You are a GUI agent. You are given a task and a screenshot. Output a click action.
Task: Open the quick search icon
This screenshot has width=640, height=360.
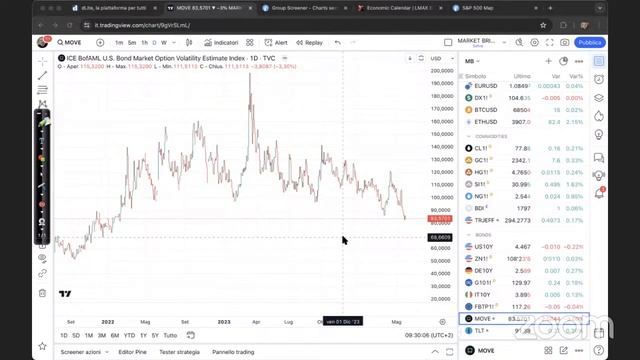pyautogui.click(x=519, y=42)
